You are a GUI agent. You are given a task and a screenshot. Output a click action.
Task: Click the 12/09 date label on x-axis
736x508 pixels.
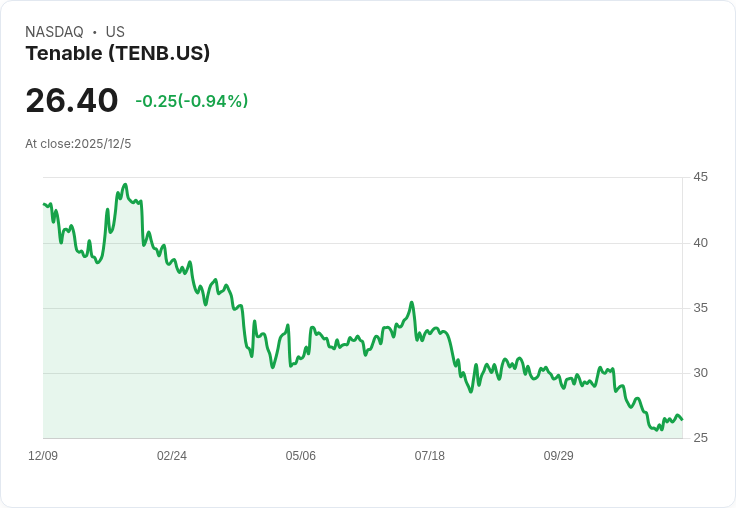pos(43,455)
